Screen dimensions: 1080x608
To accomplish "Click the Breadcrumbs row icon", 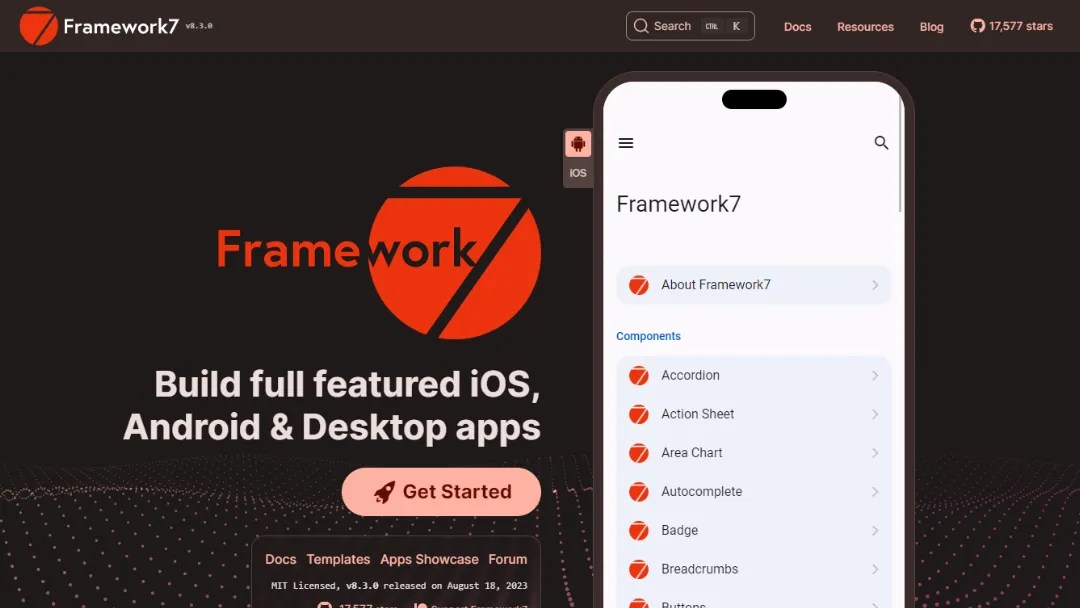I will [x=638, y=569].
